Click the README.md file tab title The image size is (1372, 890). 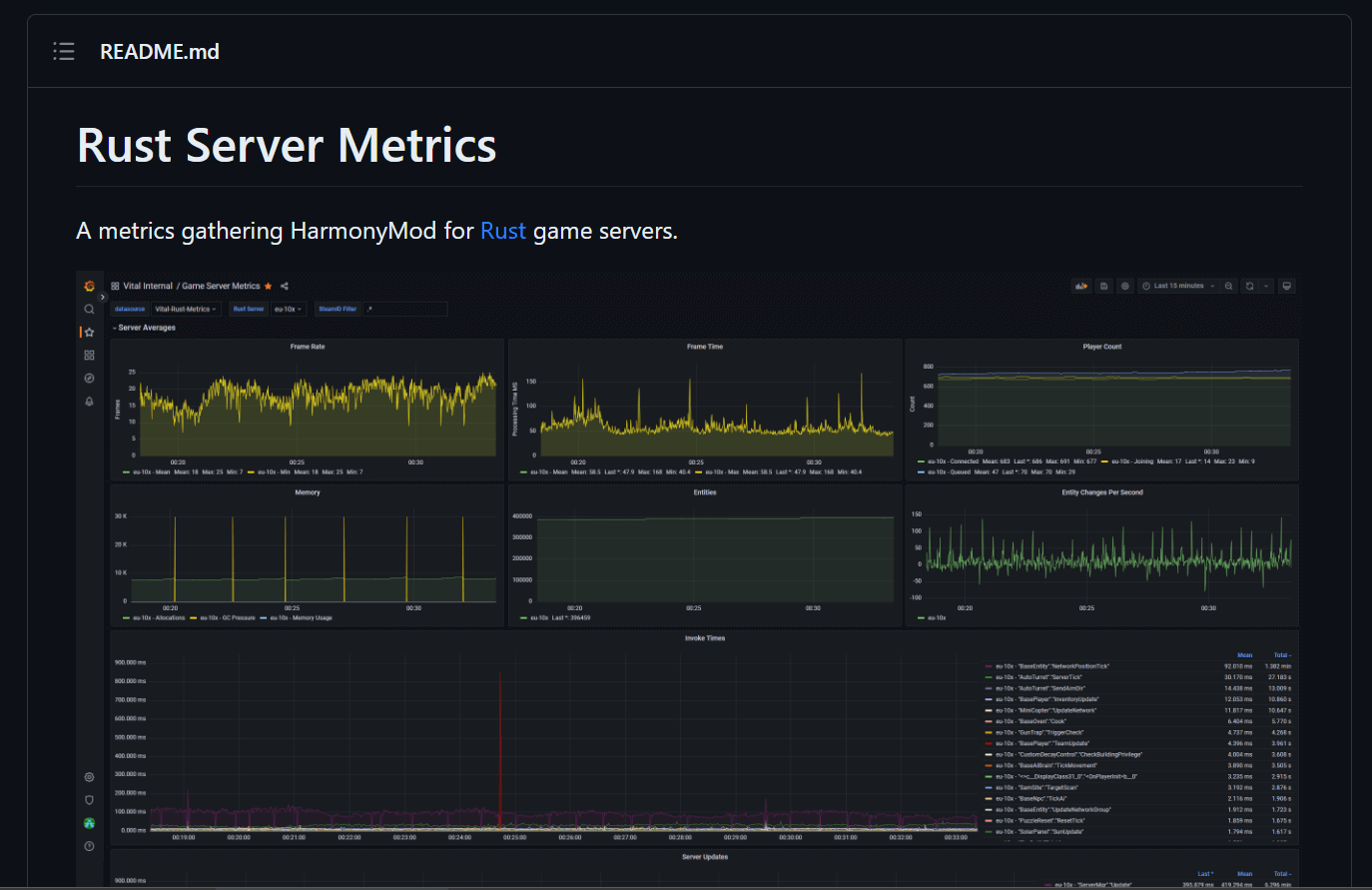(160, 52)
